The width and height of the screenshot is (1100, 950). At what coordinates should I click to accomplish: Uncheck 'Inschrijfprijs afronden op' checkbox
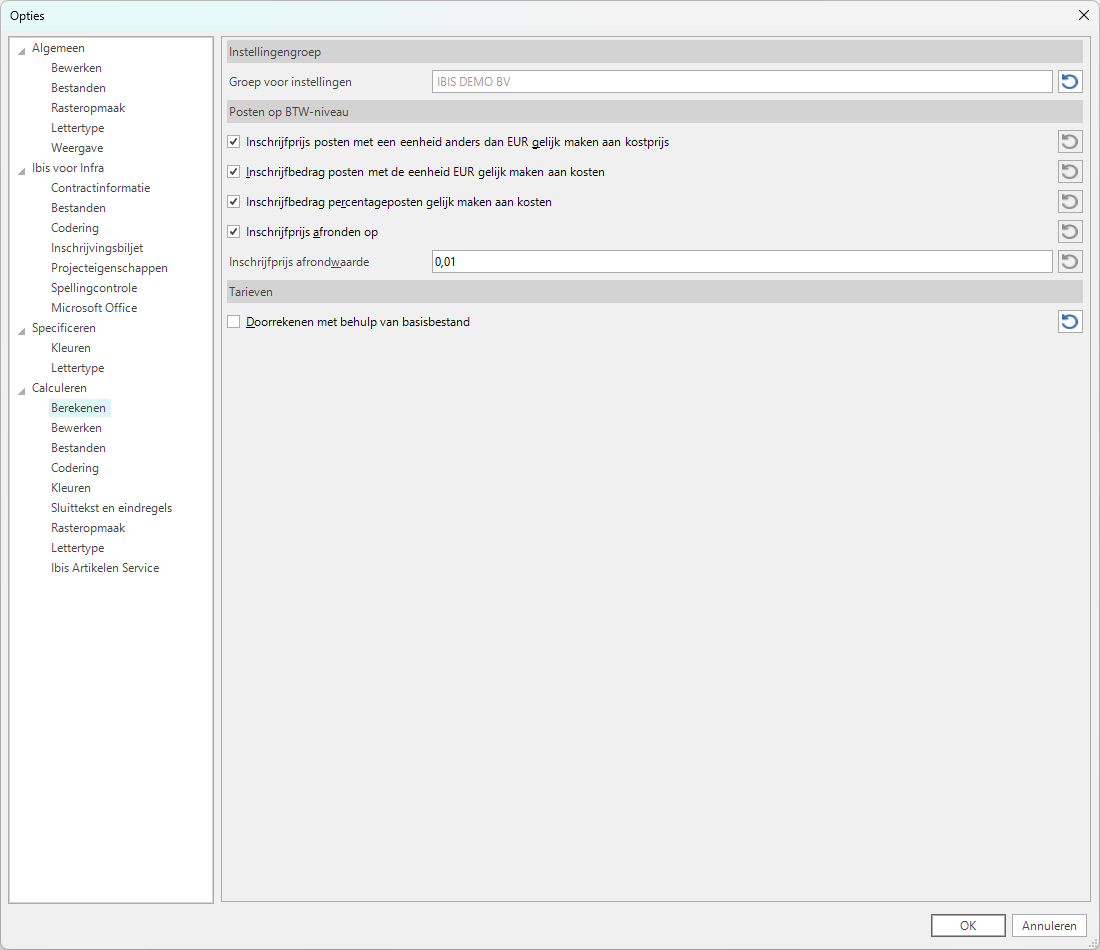tap(234, 232)
